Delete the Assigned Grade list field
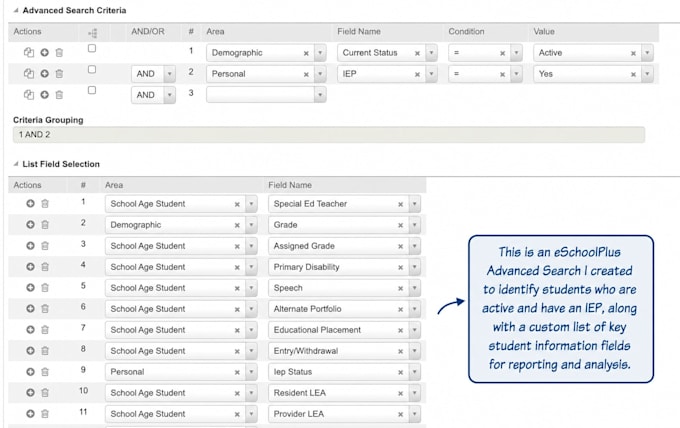The width and height of the screenshot is (680, 428). (45, 245)
